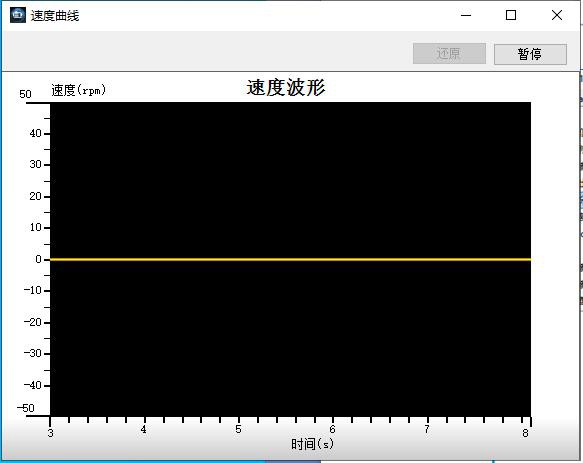Click the 速度(rpm) axis label

(x=78, y=90)
